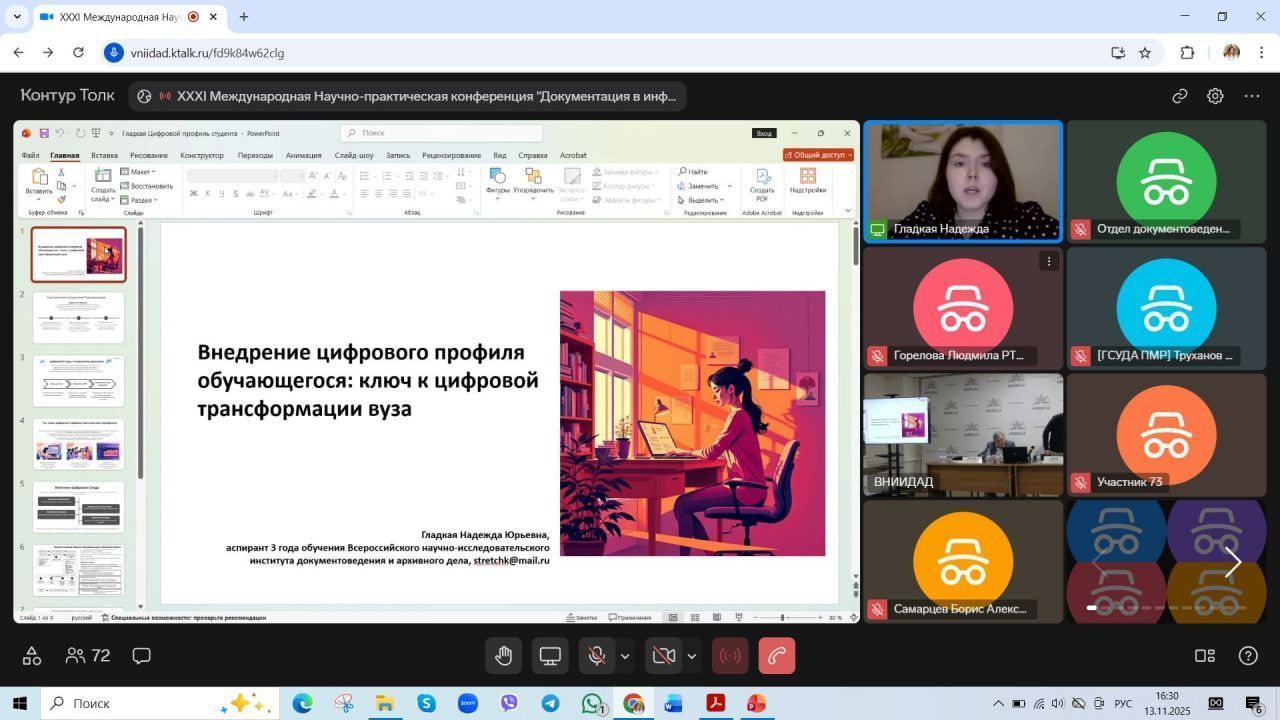This screenshot has height=720, width=1280.
Task: Raise your hand in the meeting
Action: (504, 656)
